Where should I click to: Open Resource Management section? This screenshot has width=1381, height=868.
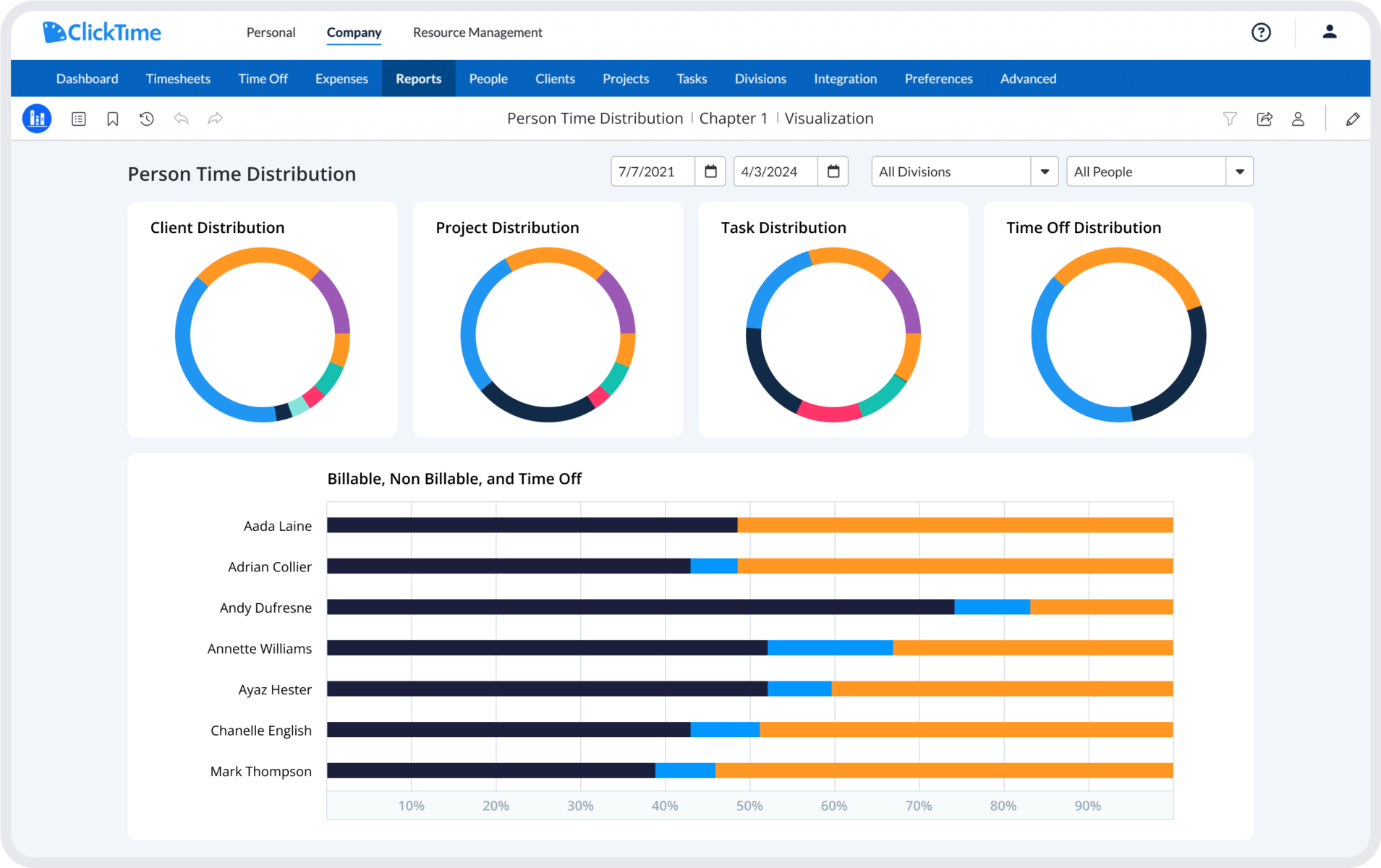pyautogui.click(x=477, y=33)
